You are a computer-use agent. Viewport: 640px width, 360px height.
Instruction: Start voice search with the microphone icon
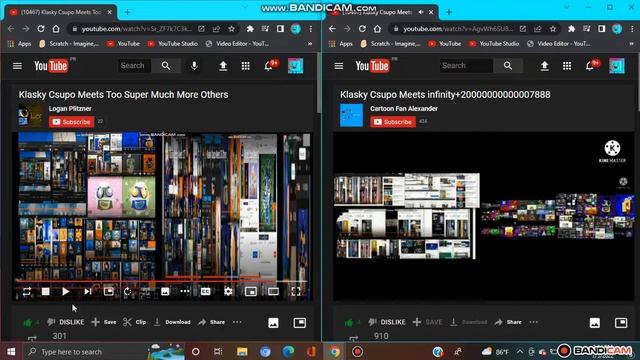coord(194,66)
